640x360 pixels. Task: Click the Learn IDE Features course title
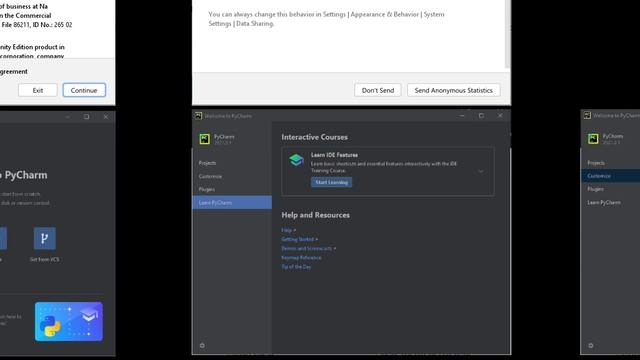334,155
